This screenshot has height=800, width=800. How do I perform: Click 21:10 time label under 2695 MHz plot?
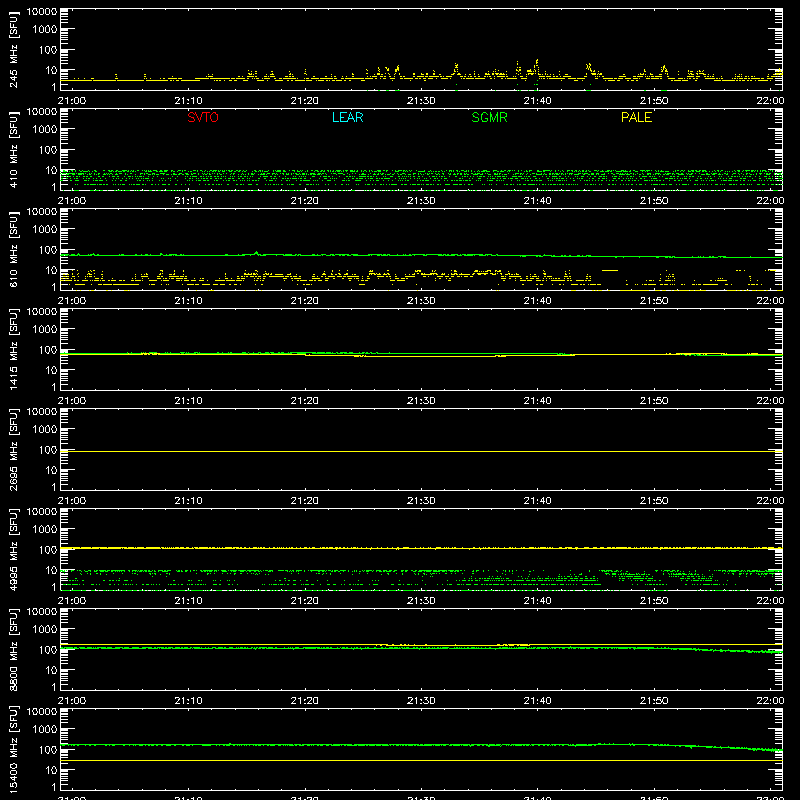188,501
